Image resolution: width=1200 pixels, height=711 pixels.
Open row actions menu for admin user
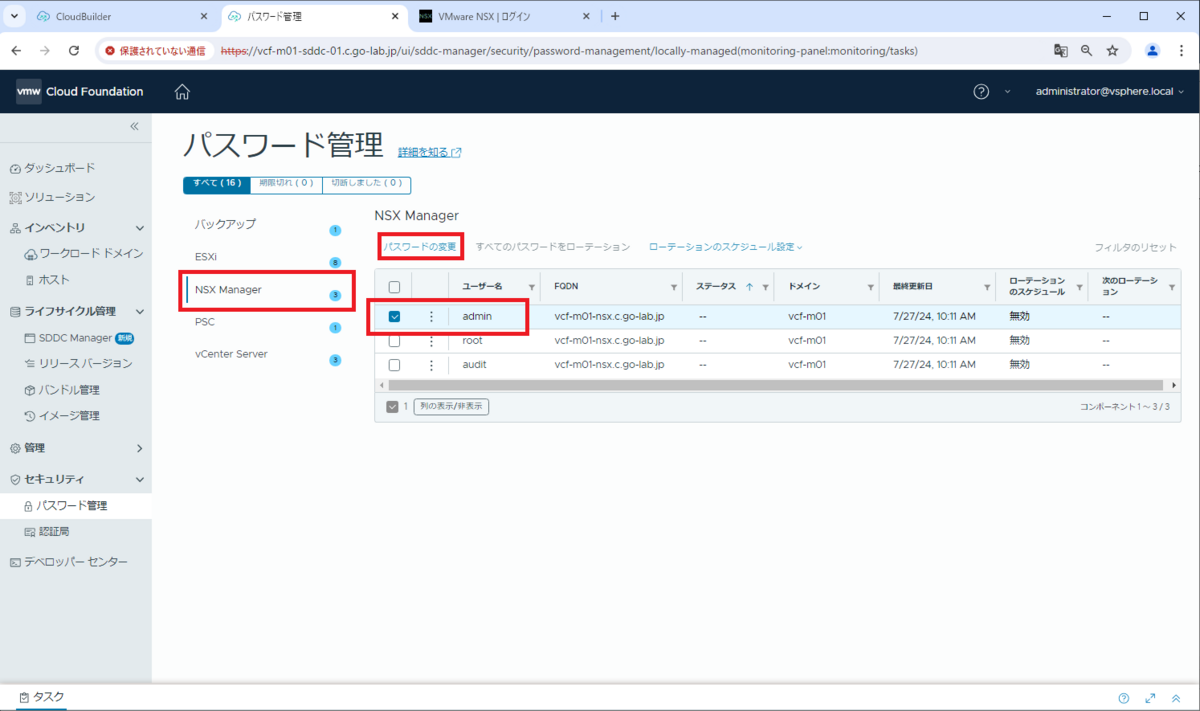431,316
